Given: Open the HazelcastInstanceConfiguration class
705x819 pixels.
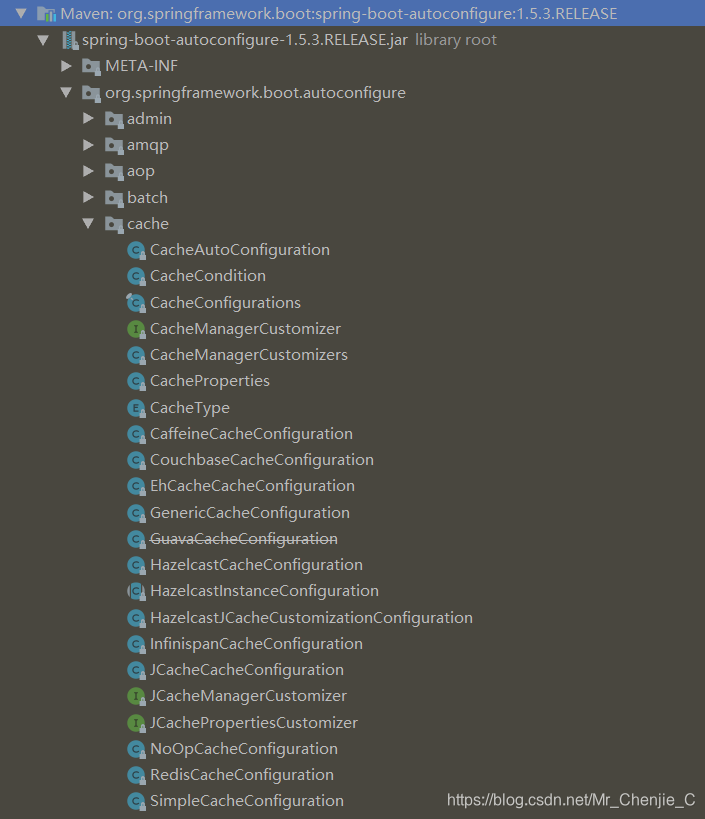Looking at the screenshot, I should [265, 591].
